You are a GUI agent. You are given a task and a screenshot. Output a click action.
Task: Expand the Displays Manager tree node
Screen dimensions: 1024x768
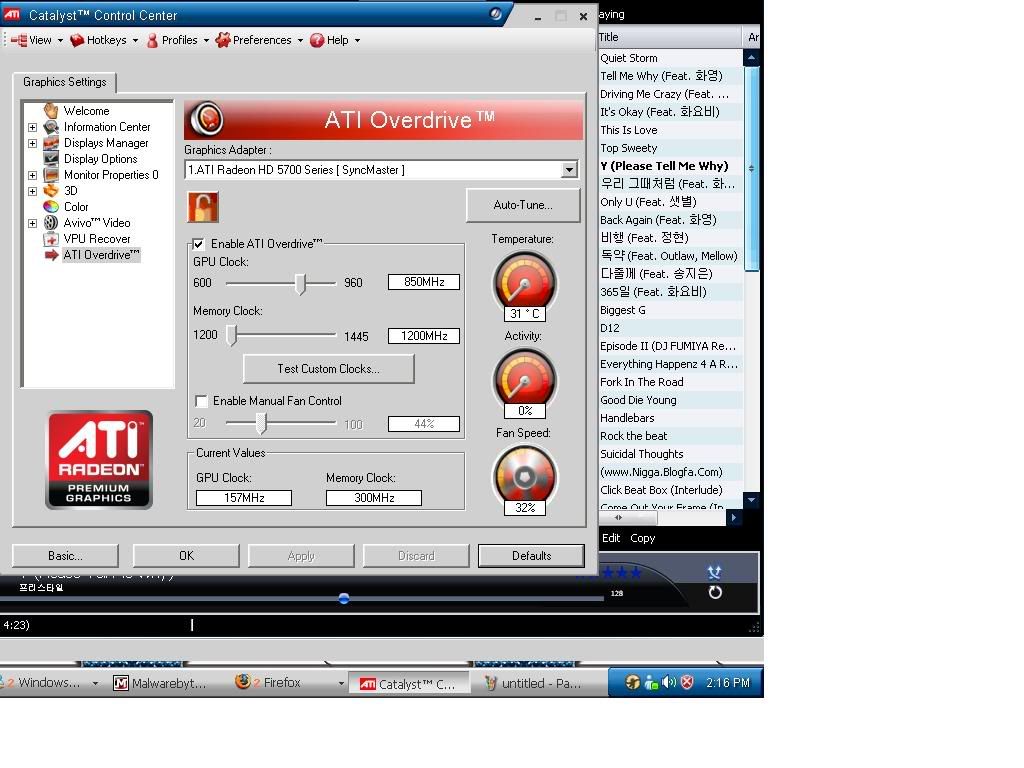[32, 143]
